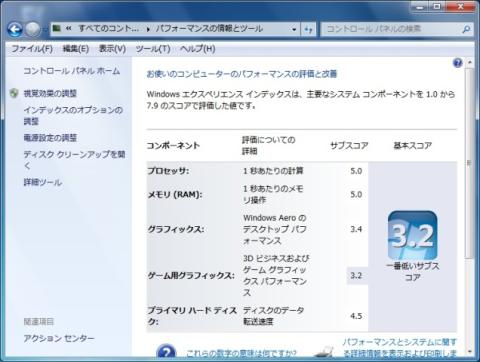Click the round question icon near the bottom
This screenshot has width=480, height=362.
166,352
